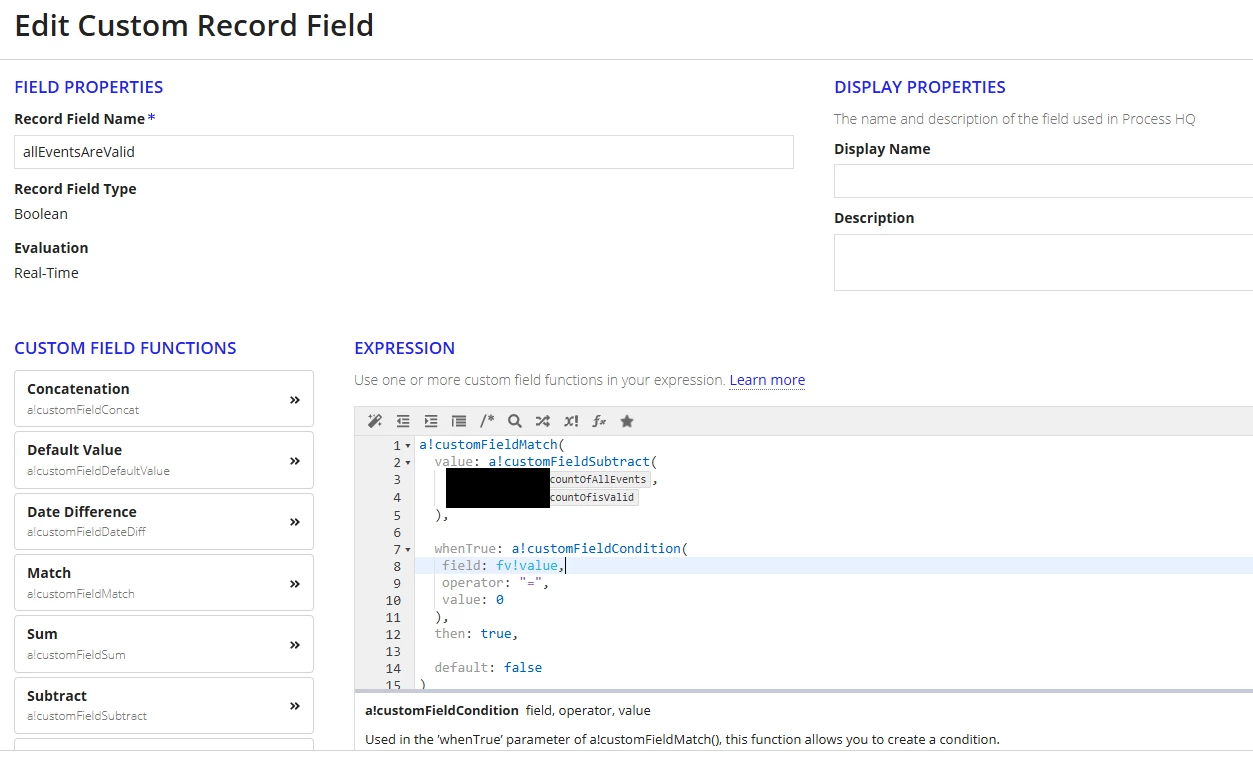Click the operator "=" text on line 9
This screenshot has width=1253, height=757.
496,583
